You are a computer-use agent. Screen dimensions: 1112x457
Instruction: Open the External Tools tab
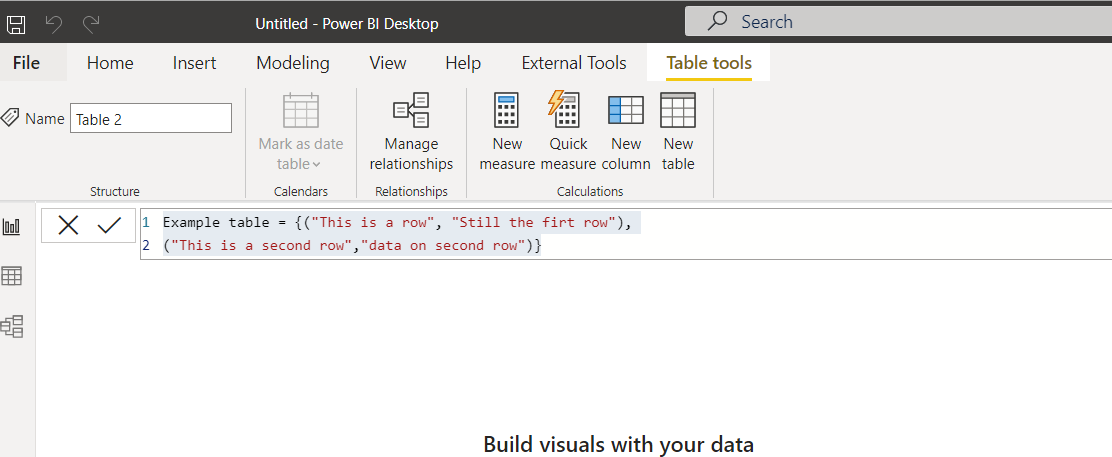(574, 63)
